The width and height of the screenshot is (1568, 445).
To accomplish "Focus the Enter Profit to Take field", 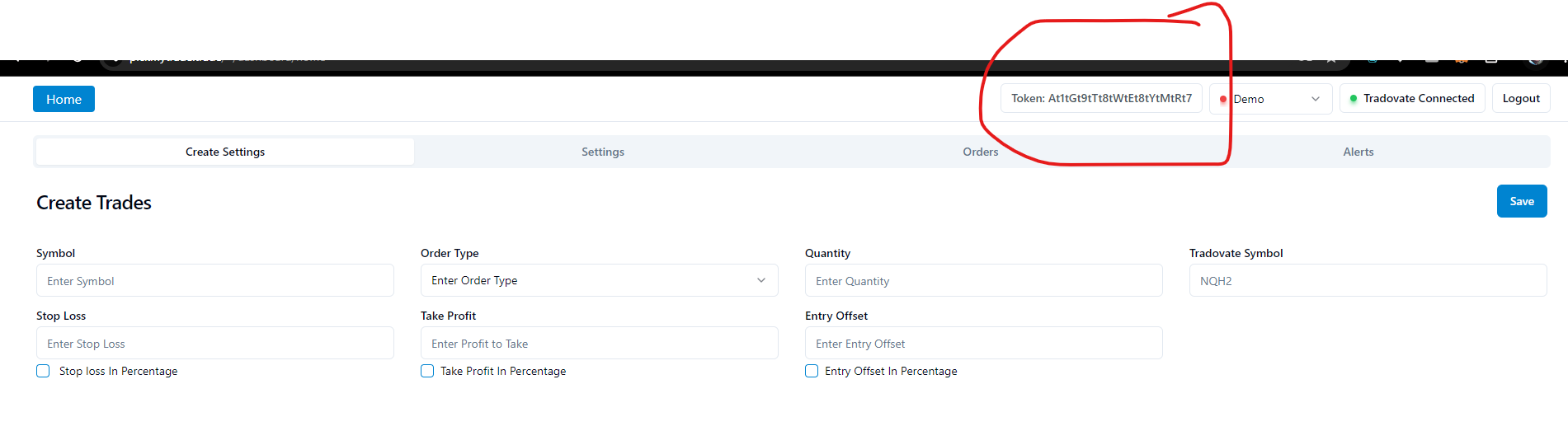I will point(600,343).
